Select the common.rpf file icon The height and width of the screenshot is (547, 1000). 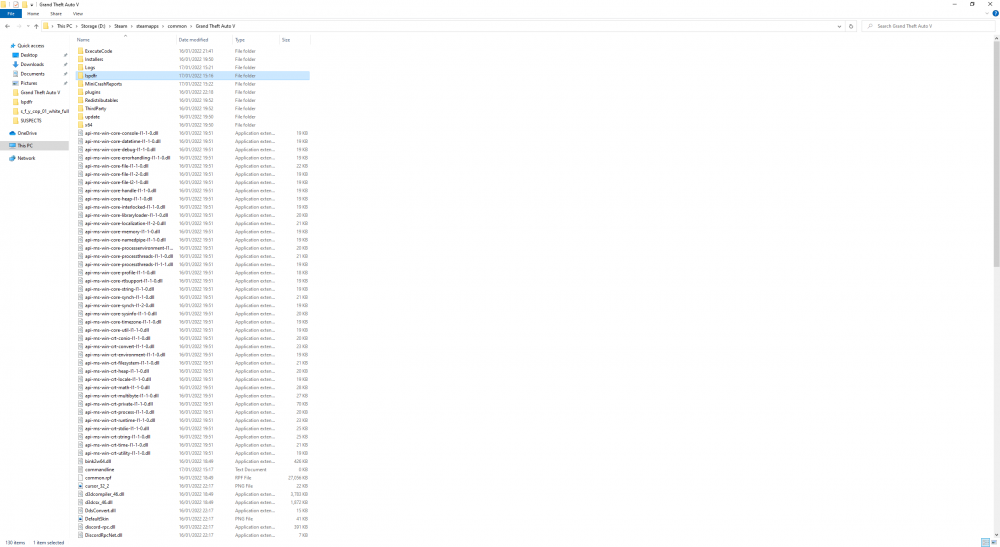[x=80, y=478]
